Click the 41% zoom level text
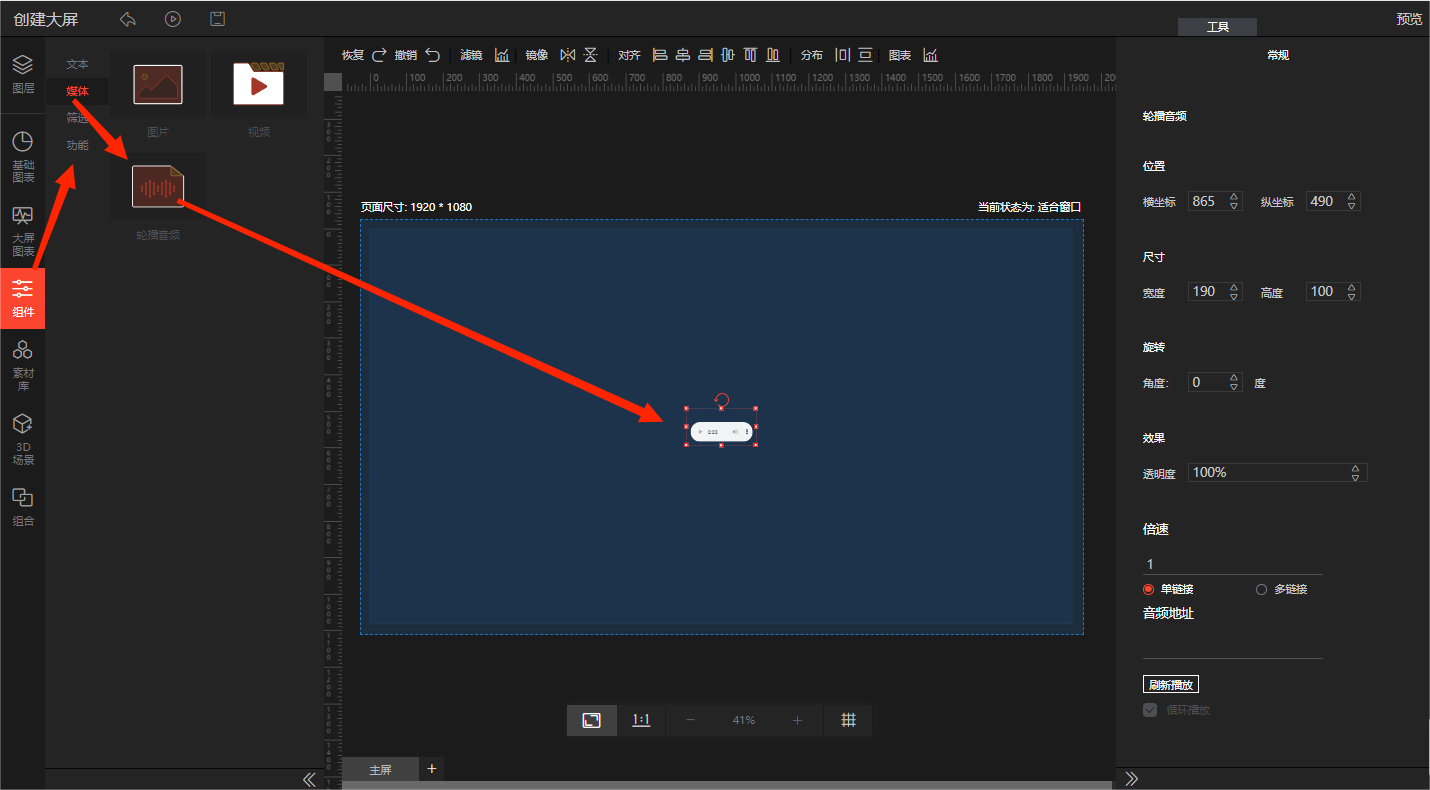The height and width of the screenshot is (790, 1430). [743, 720]
